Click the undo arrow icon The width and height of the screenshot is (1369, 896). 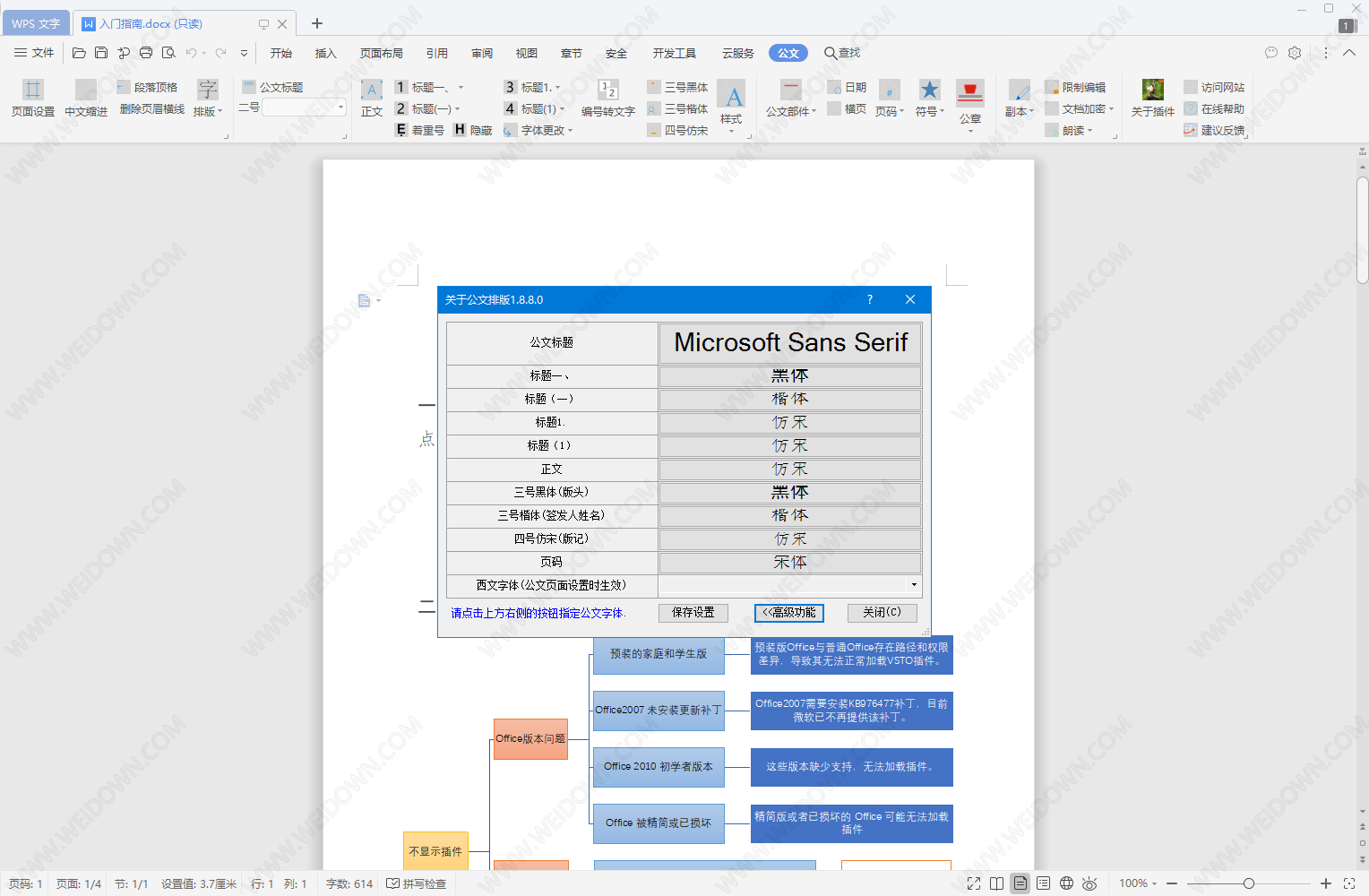tap(191, 53)
